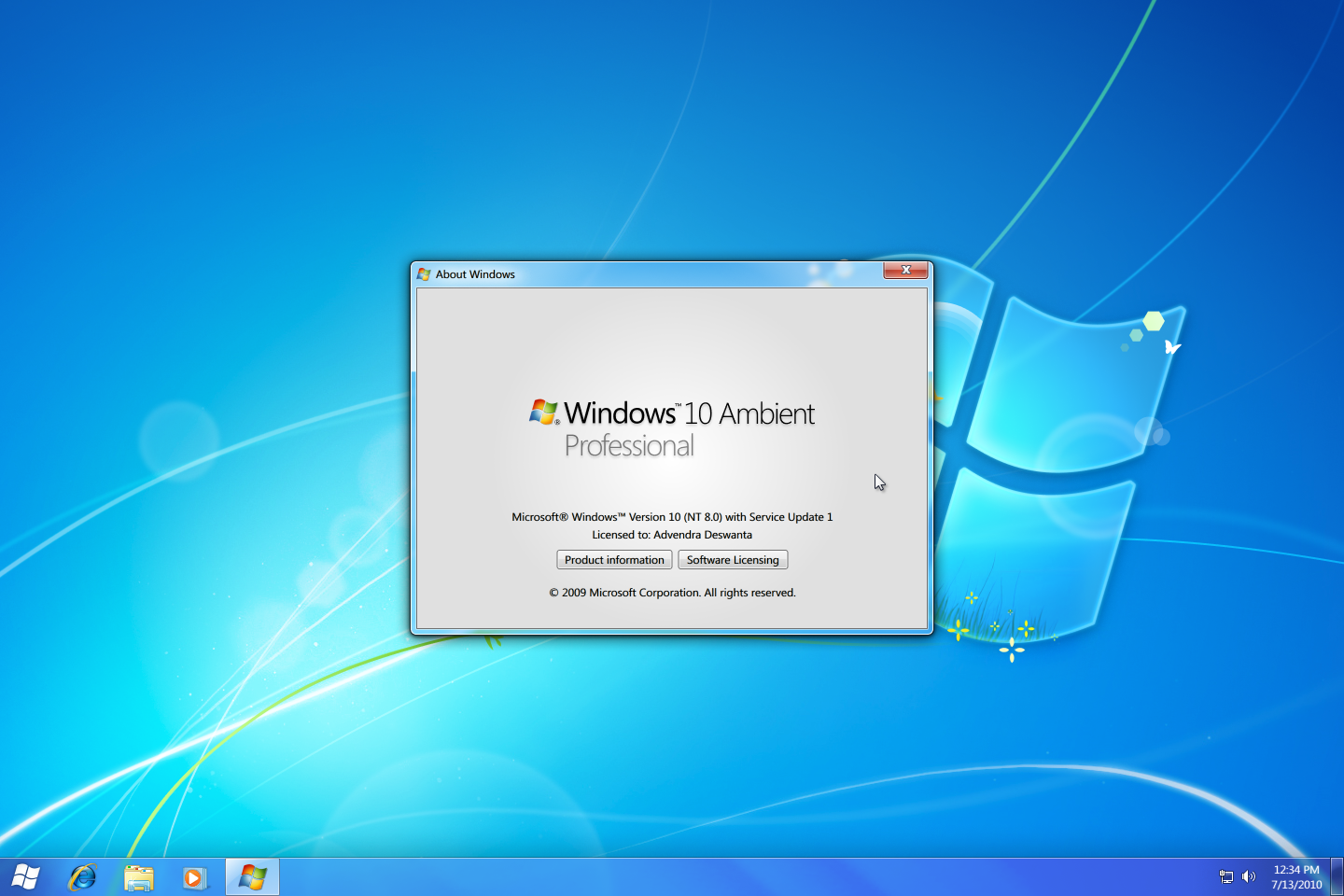
Task: Launch Windows Media Player from taskbar
Action: [x=195, y=878]
